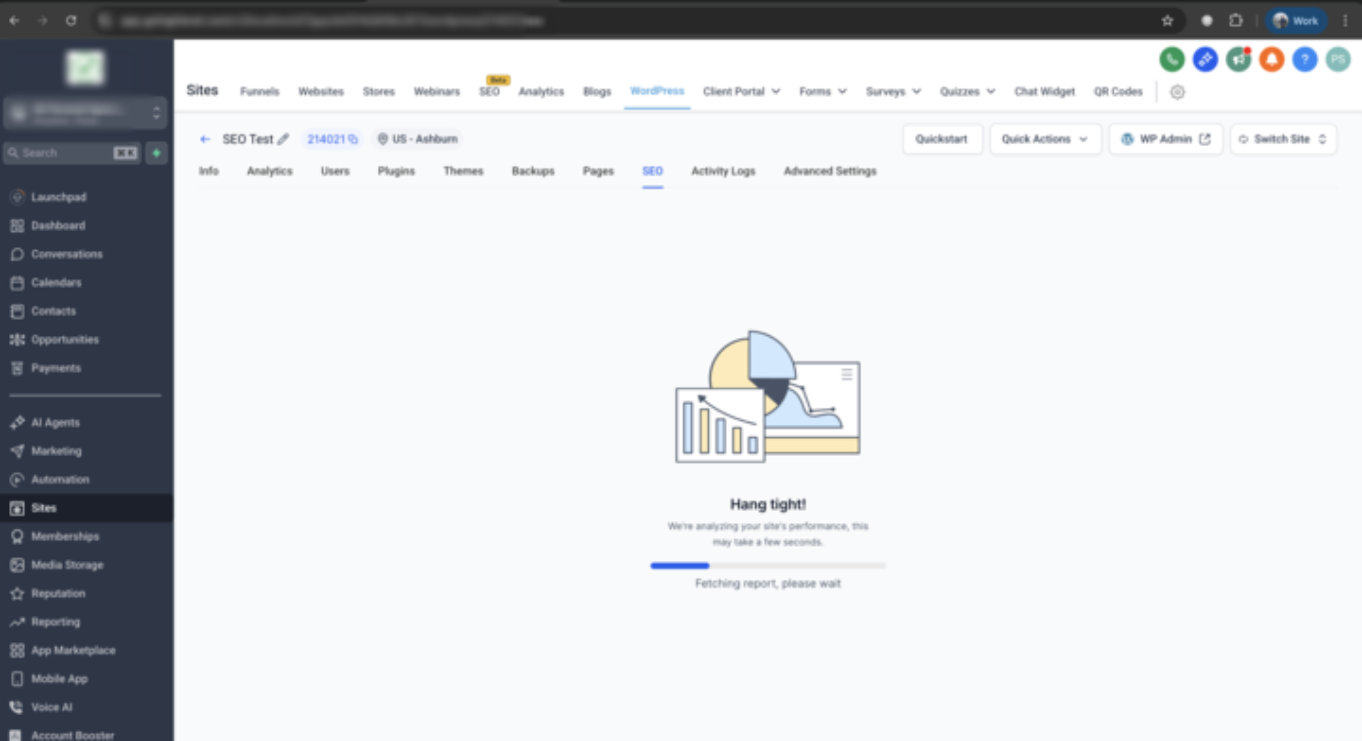The height and width of the screenshot is (741, 1362).
Task: Expand the Client Portal dropdown
Action: click(741, 92)
